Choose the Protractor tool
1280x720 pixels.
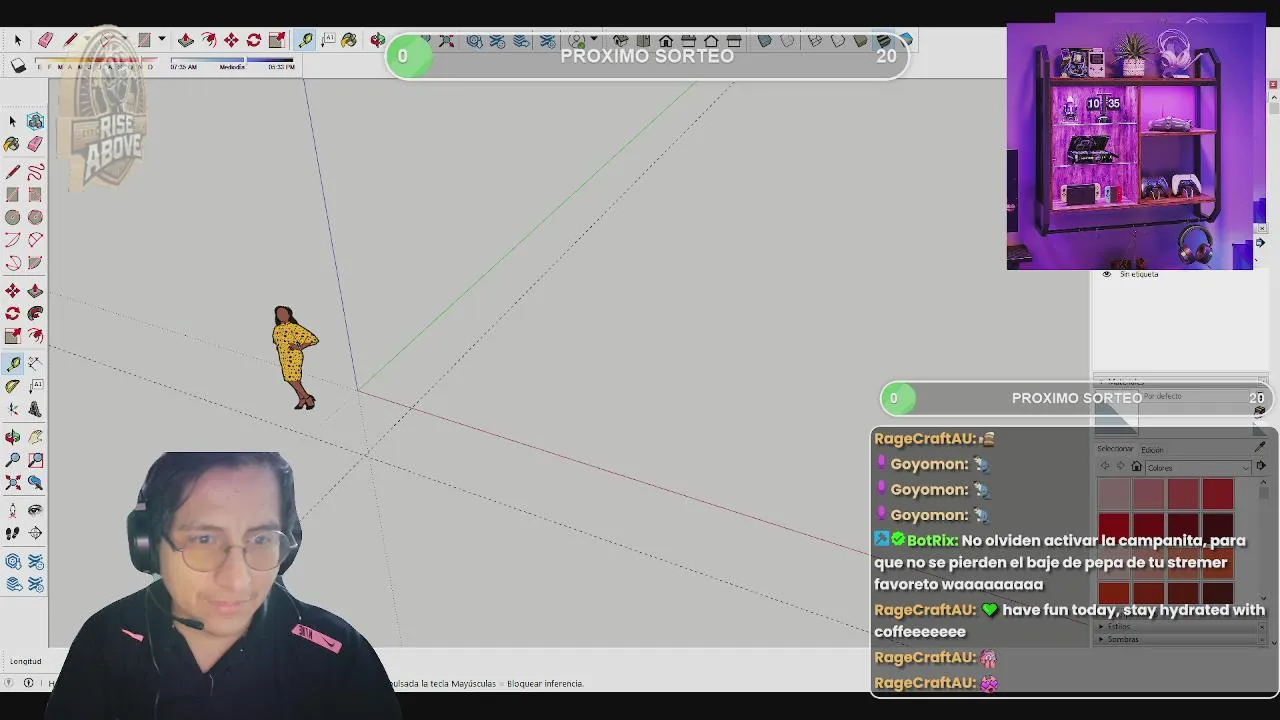pos(13,386)
